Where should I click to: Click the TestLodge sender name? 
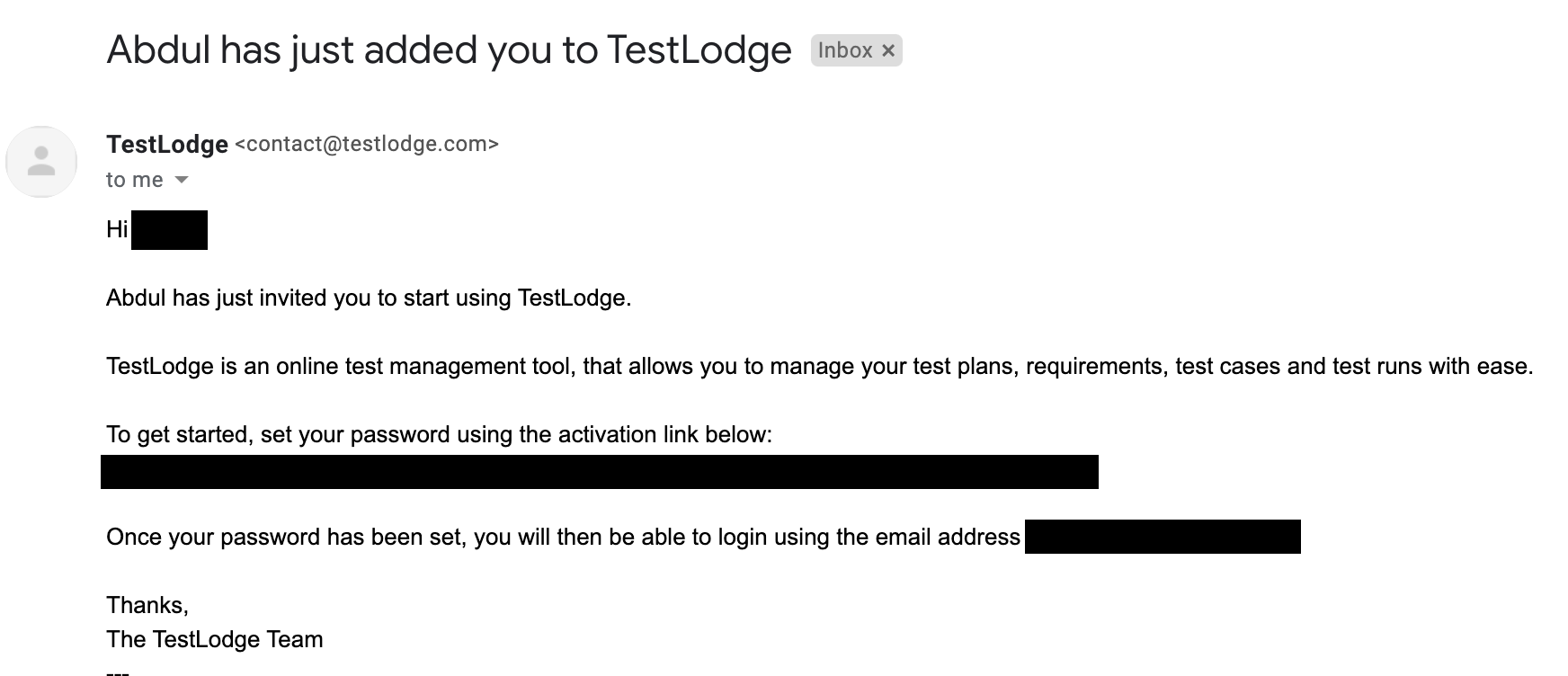(167, 144)
